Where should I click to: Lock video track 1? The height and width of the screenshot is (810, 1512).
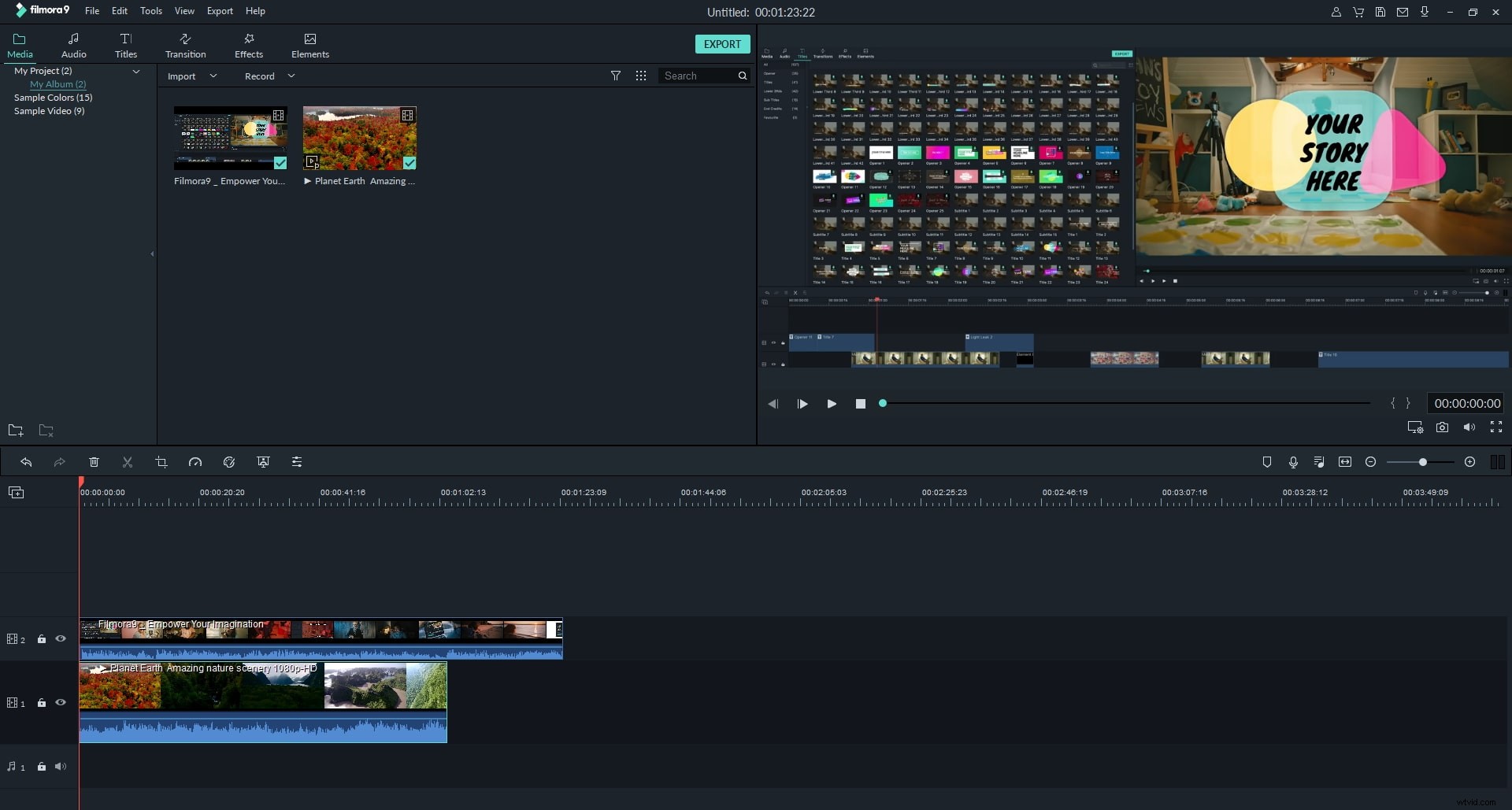point(42,703)
